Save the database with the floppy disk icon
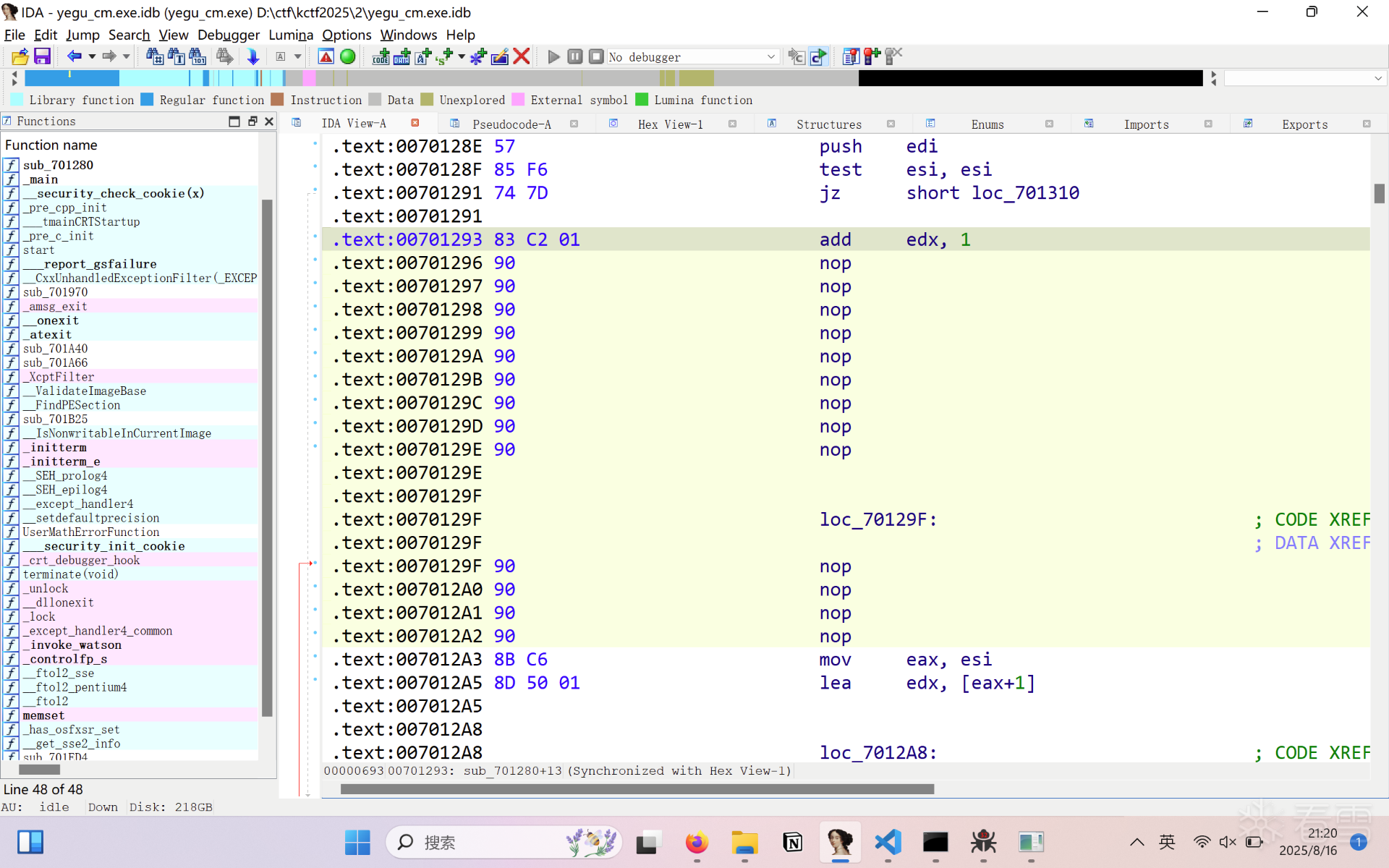 coord(42,56)
